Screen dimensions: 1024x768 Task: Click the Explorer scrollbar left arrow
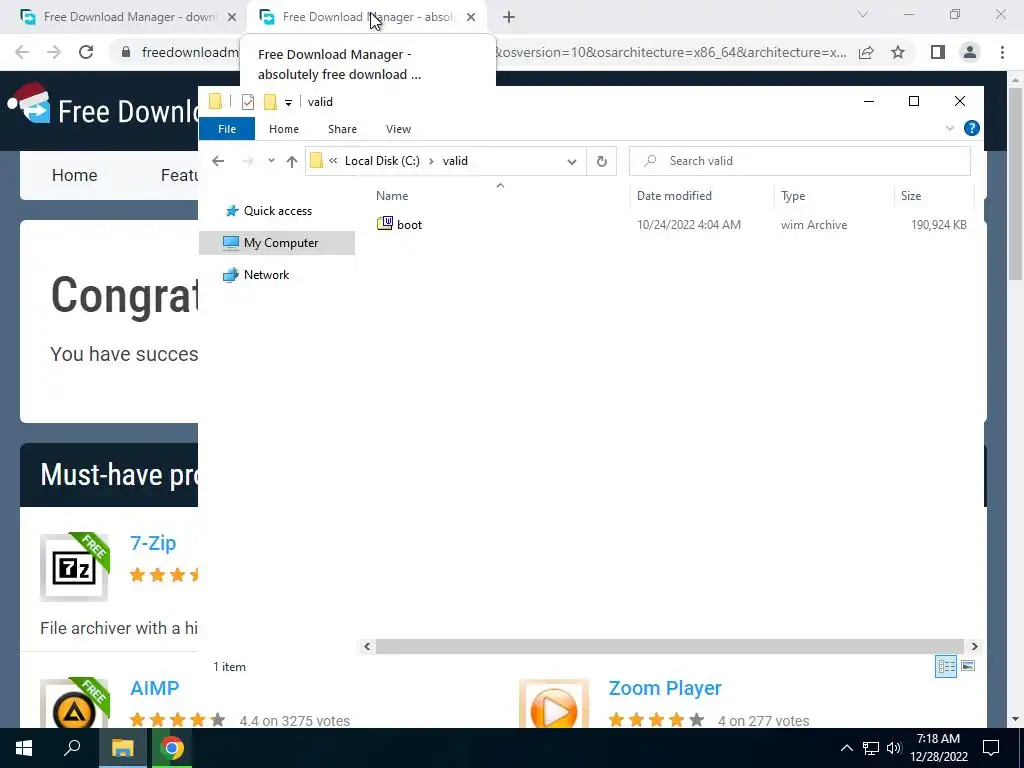(x=367, y=647)
